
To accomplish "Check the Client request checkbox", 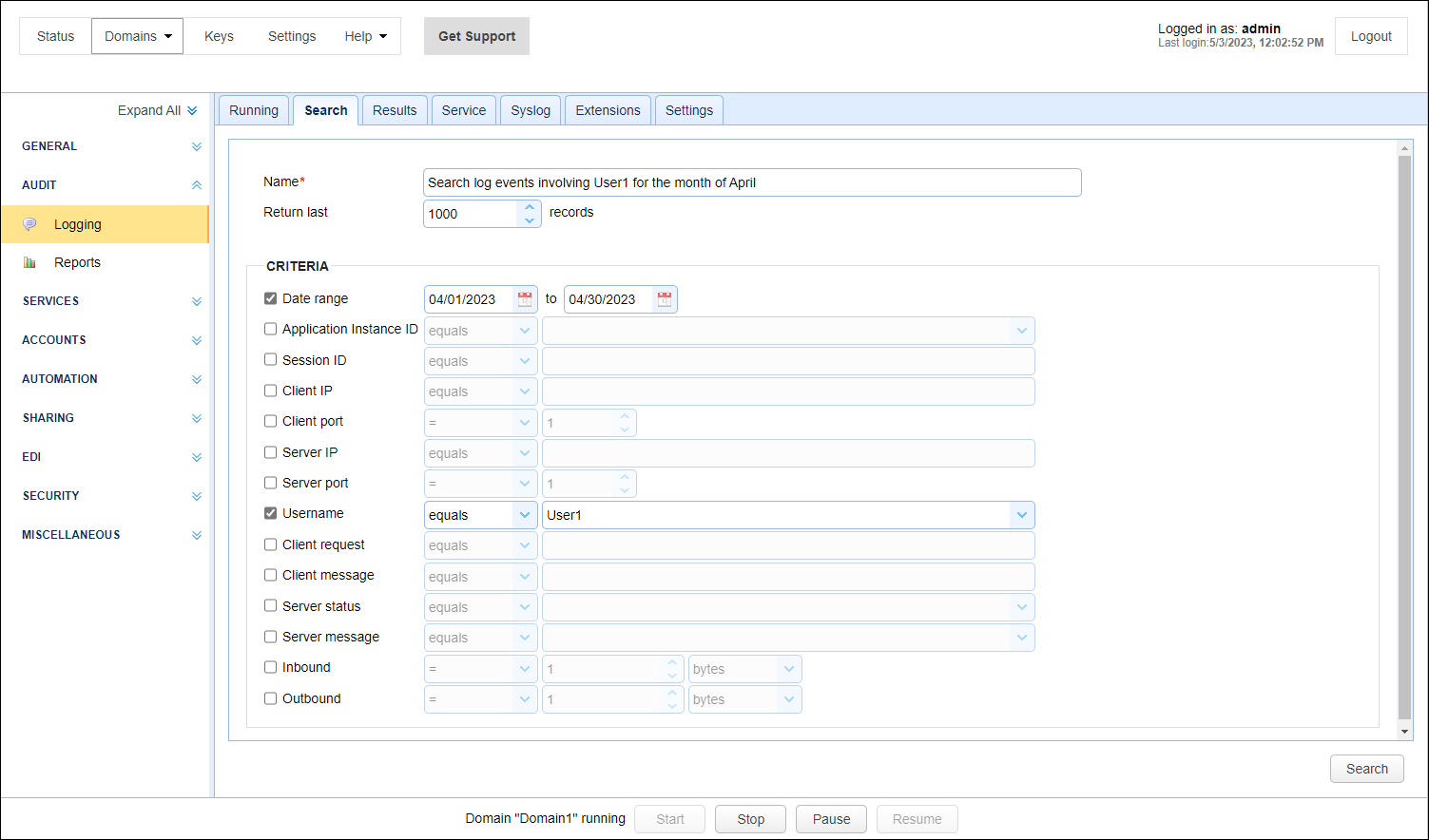I will click(x=270, y=544).
